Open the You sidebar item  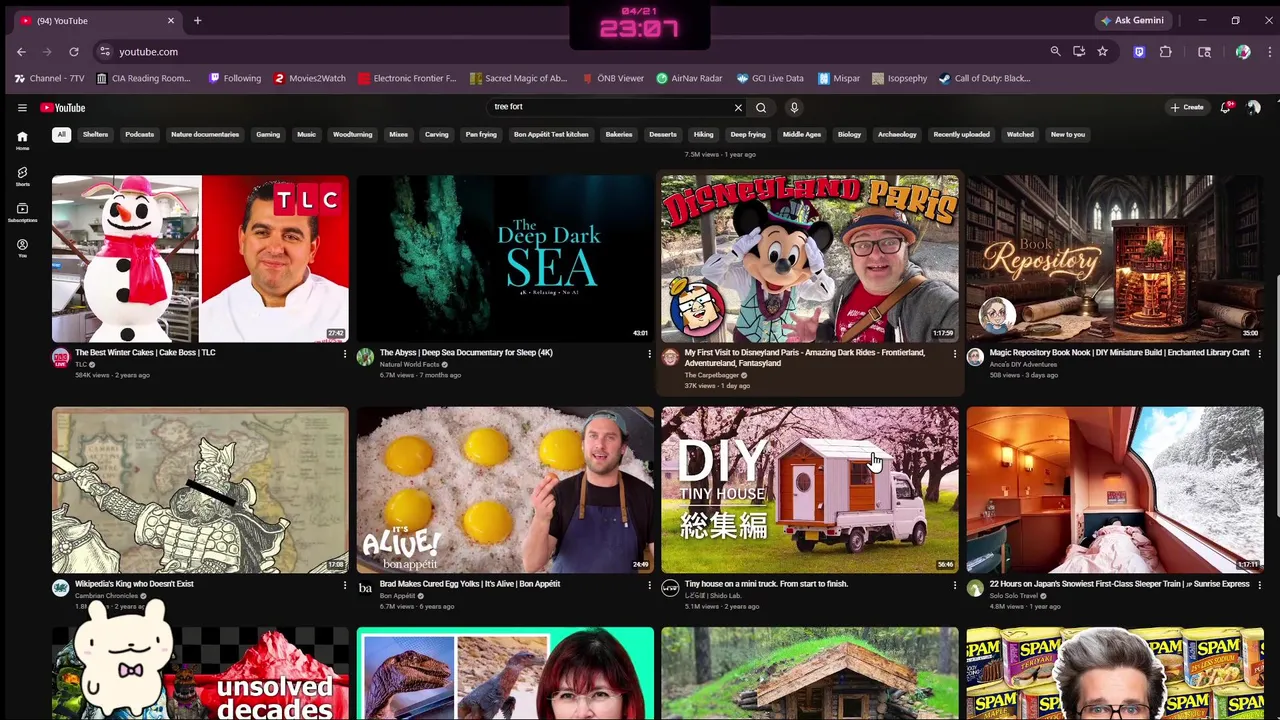22,248
